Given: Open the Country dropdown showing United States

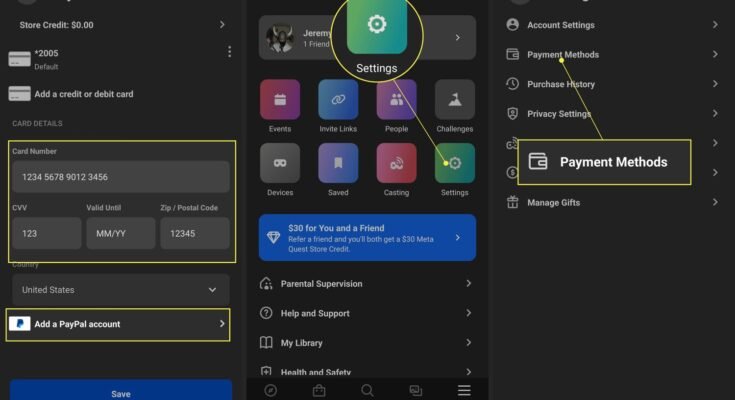Looking at the screenshot, I should 121,290.
